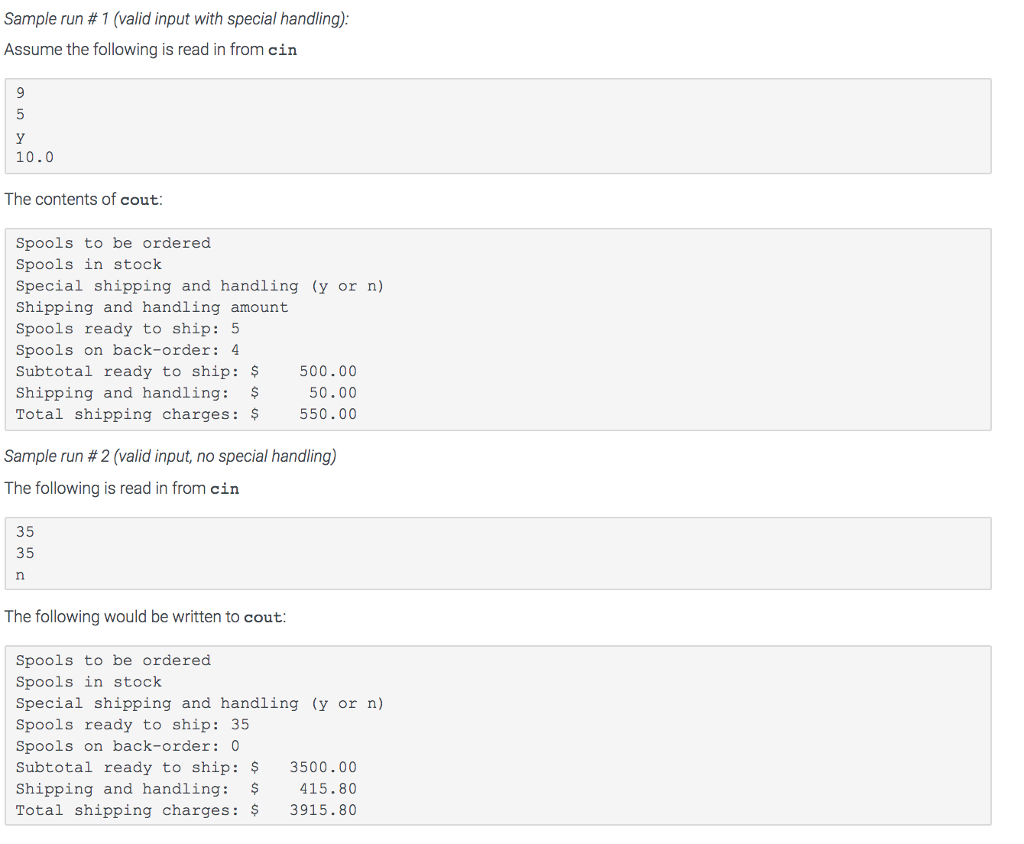This screenshot has height=844, width=1024.
Task: Click "Subtotal ready to ship: $ 3500.00" line
Action: [x=185, y=767]
